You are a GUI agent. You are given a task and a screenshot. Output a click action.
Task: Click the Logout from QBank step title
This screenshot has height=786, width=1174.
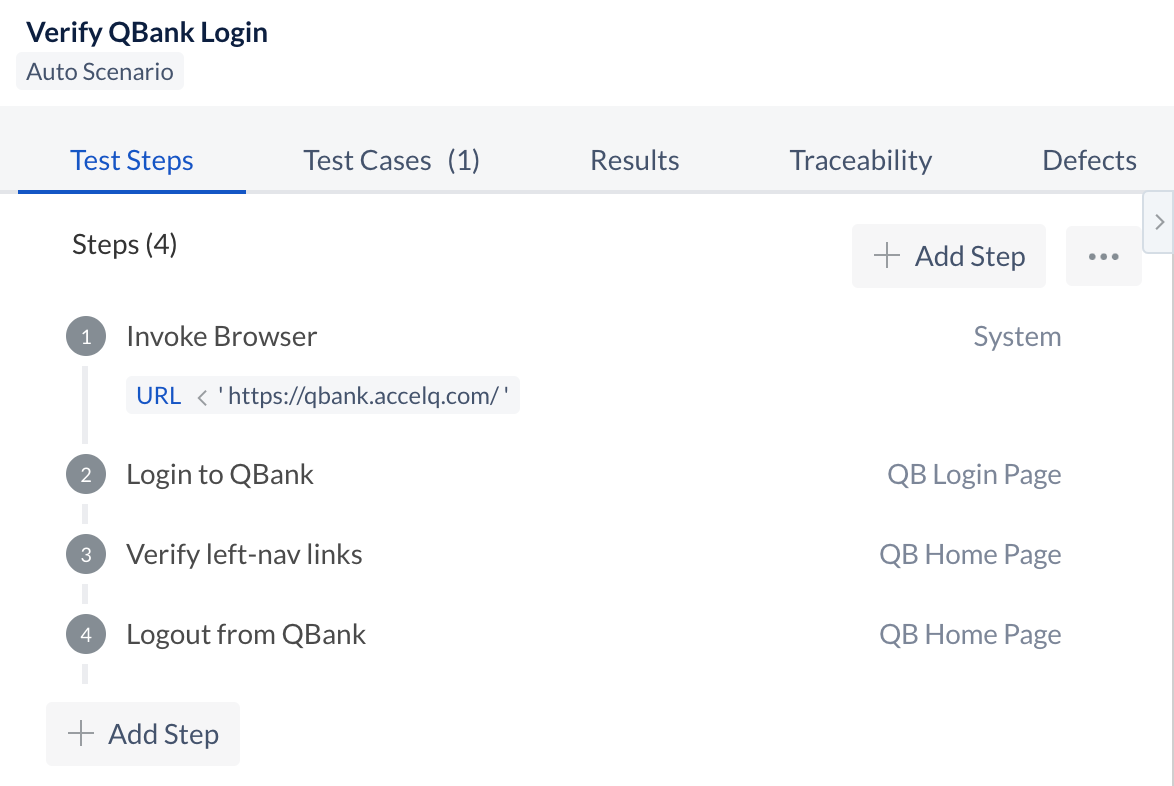coord(246,634)
